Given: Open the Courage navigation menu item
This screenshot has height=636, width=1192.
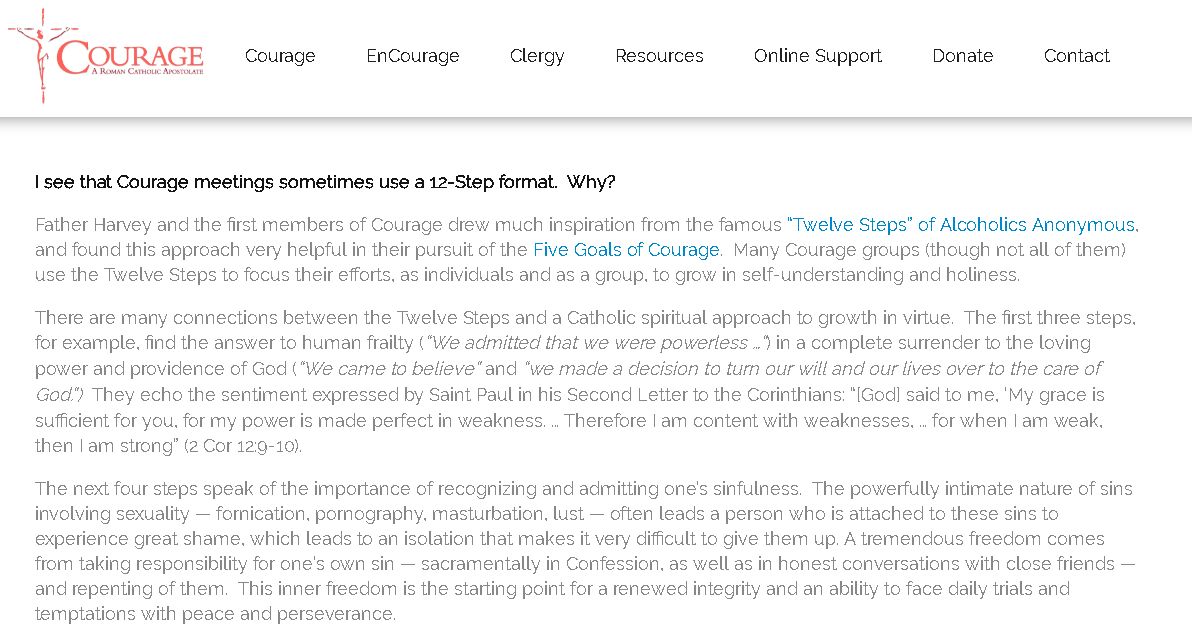Looking at the screenshot, I should click(280, 55).
